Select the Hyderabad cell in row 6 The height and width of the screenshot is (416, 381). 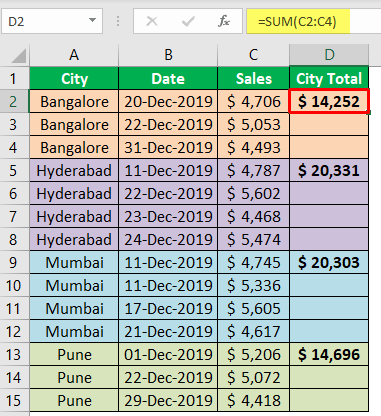click(x=74, y=194)
